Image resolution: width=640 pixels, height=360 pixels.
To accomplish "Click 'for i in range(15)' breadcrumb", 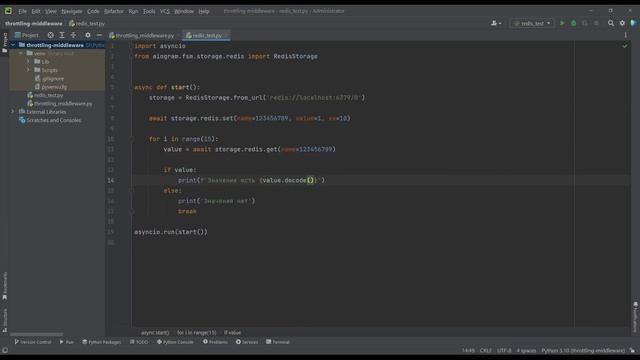I will 197,333.
